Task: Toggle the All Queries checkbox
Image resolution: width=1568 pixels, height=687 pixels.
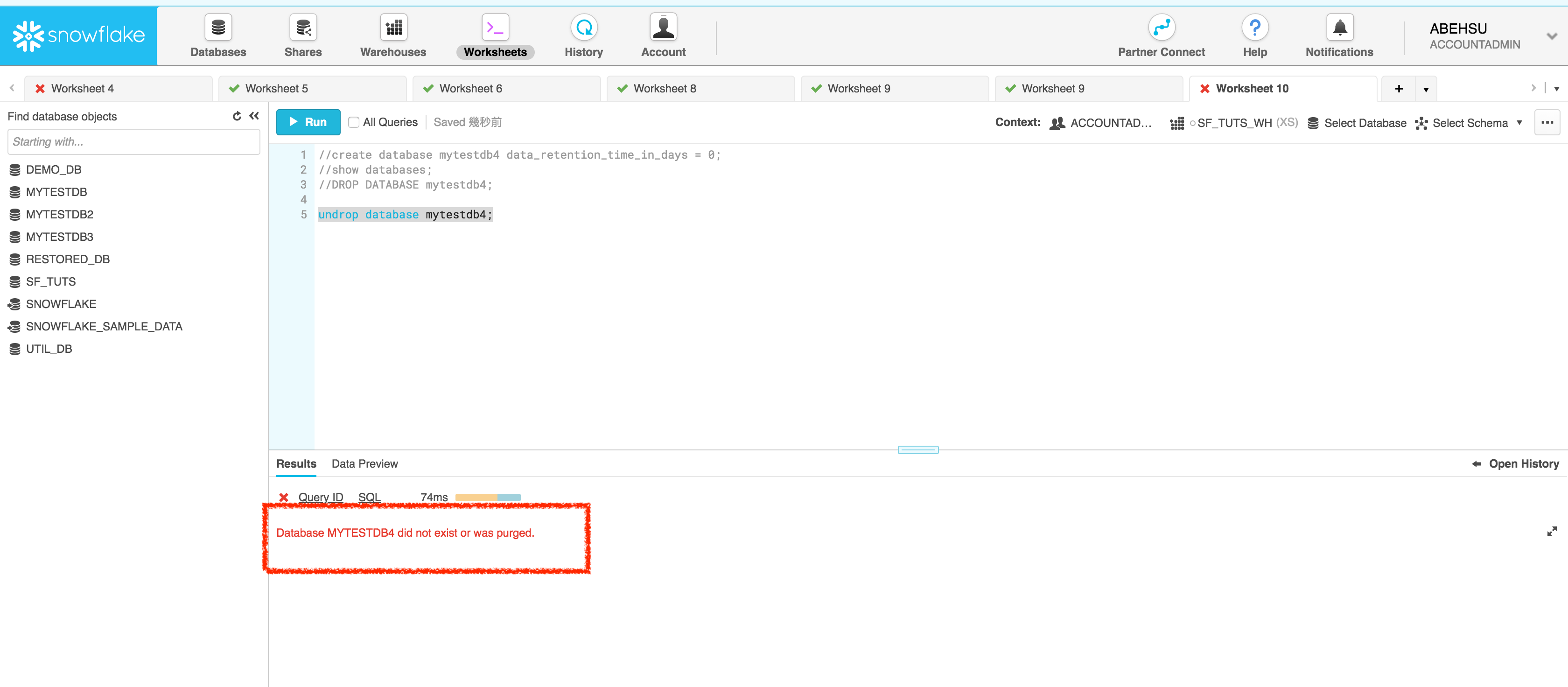Action: point(353,122)
